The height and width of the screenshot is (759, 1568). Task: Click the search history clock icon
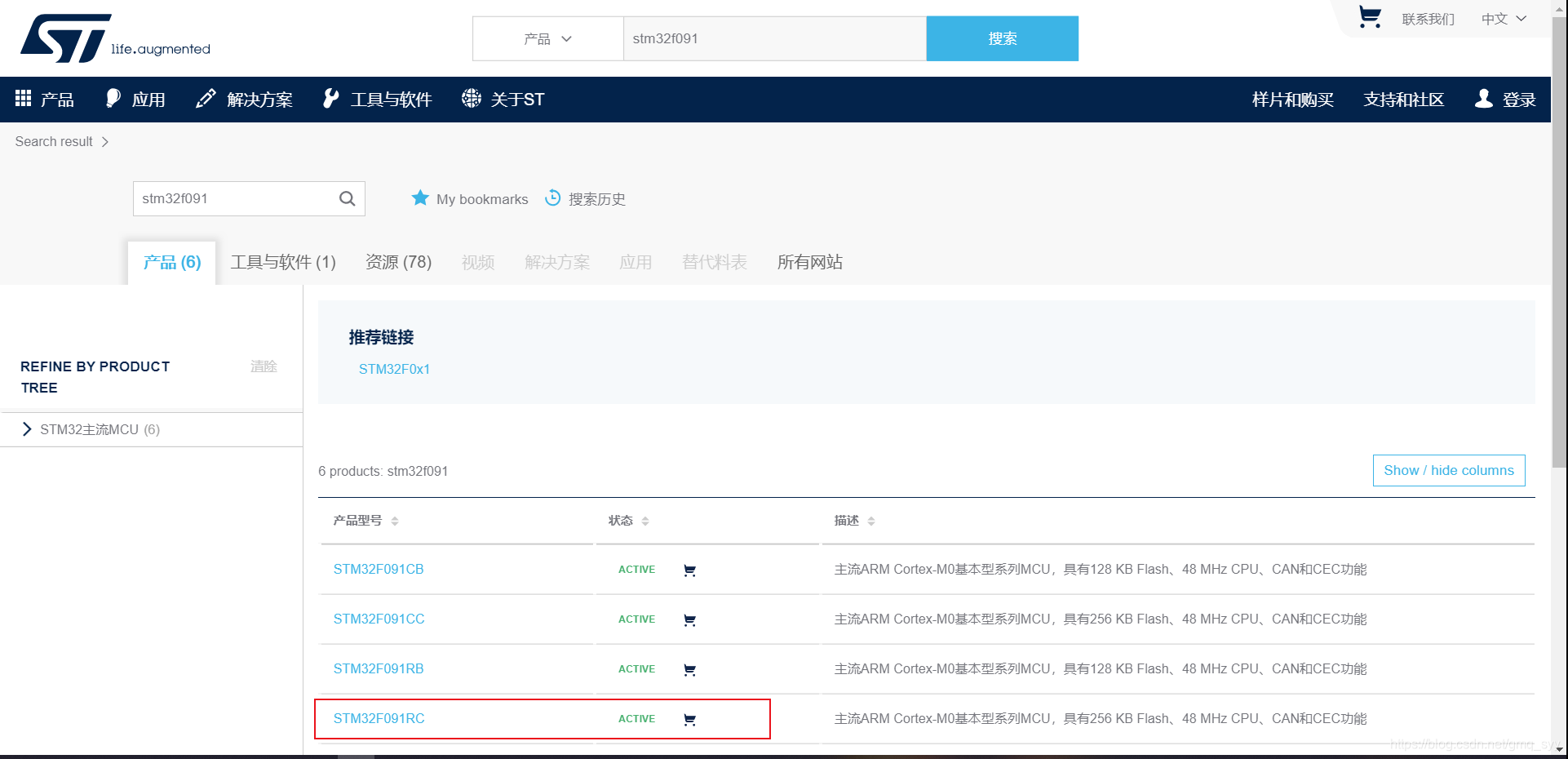pyautogui.click(x=553, y=198)
